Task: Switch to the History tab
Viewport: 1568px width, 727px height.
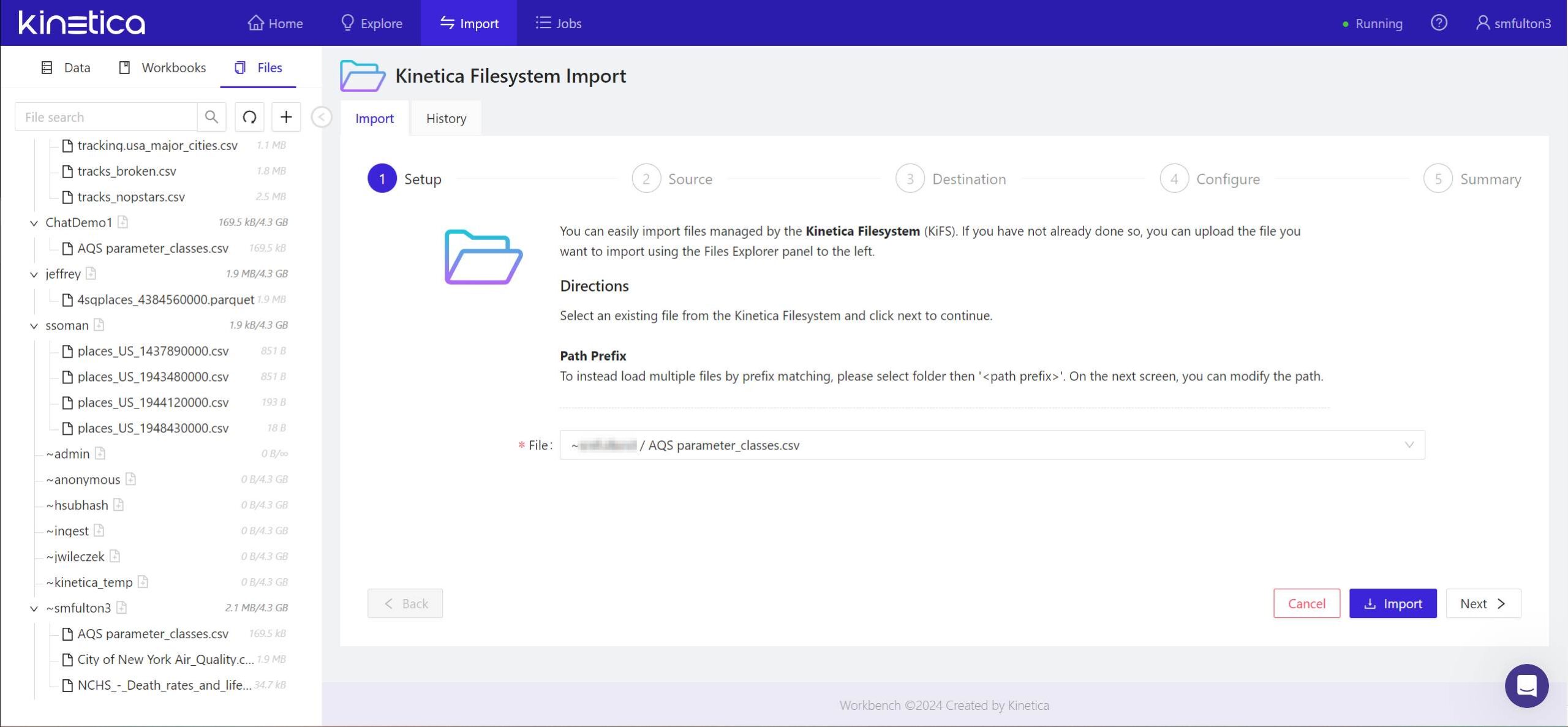Action: coord(446,118)
